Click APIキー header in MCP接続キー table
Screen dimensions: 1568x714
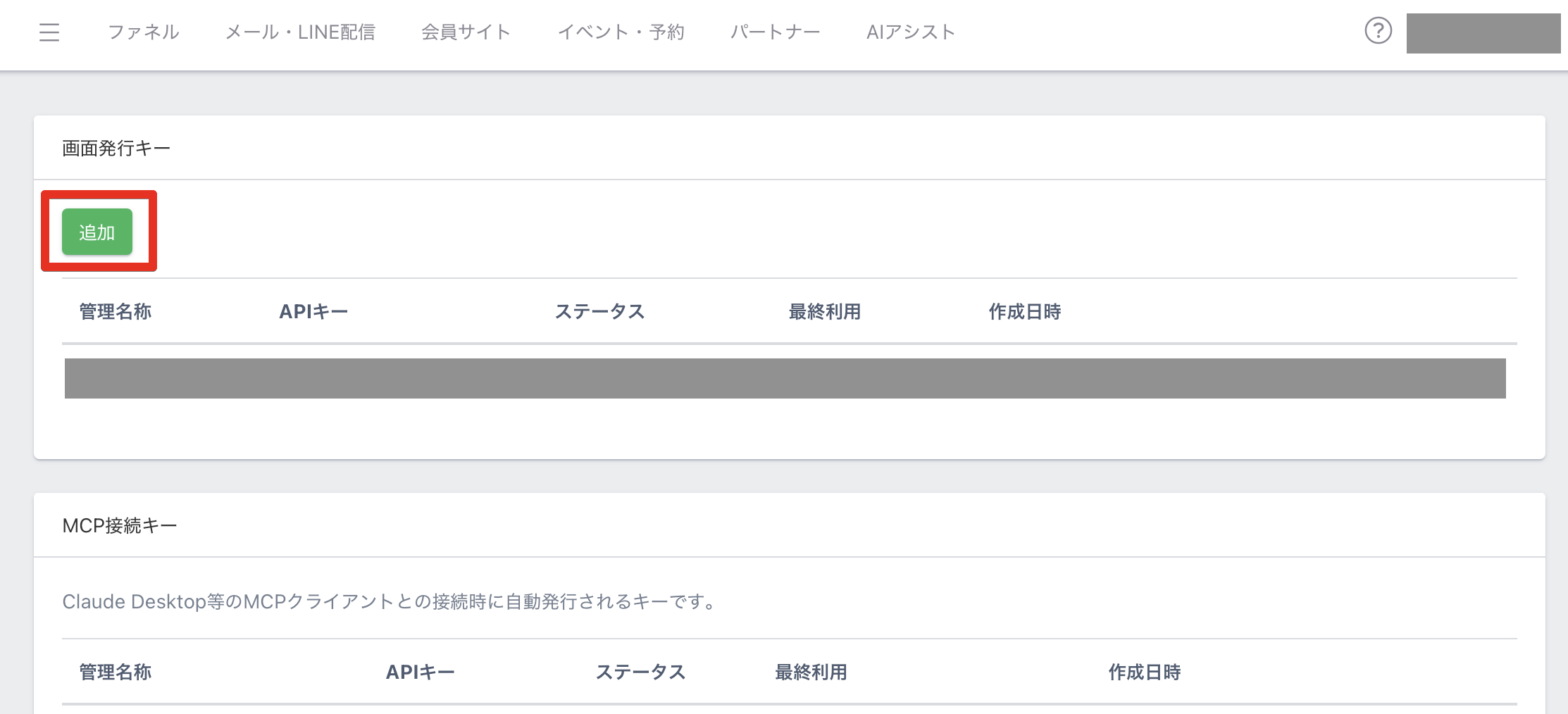tap(420, 672)
